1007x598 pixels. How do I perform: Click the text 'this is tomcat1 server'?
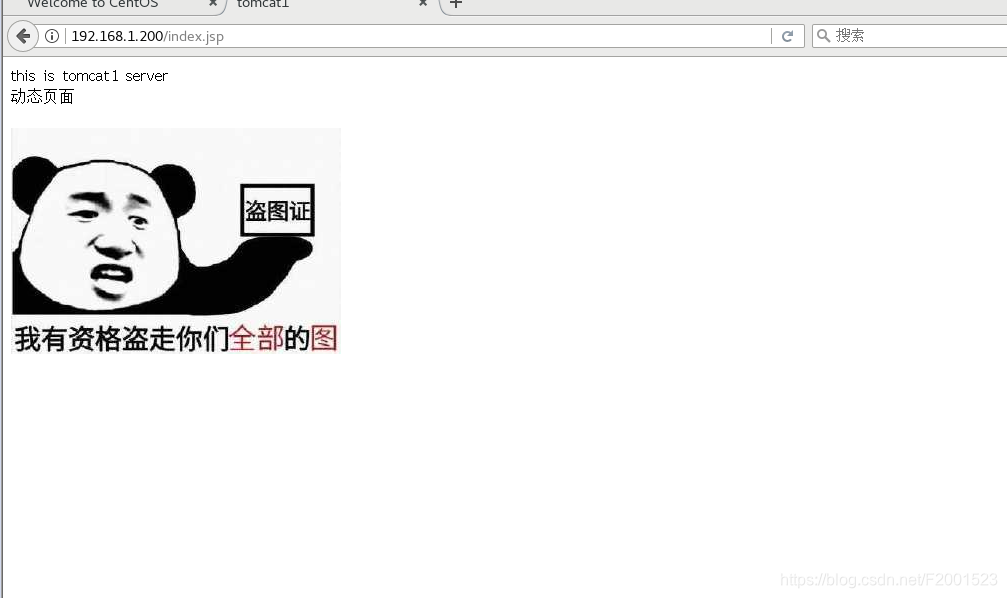coord(89,76)
